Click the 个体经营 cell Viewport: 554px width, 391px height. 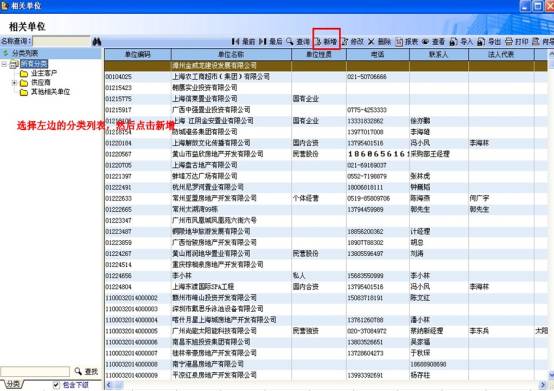pos(306,198)
